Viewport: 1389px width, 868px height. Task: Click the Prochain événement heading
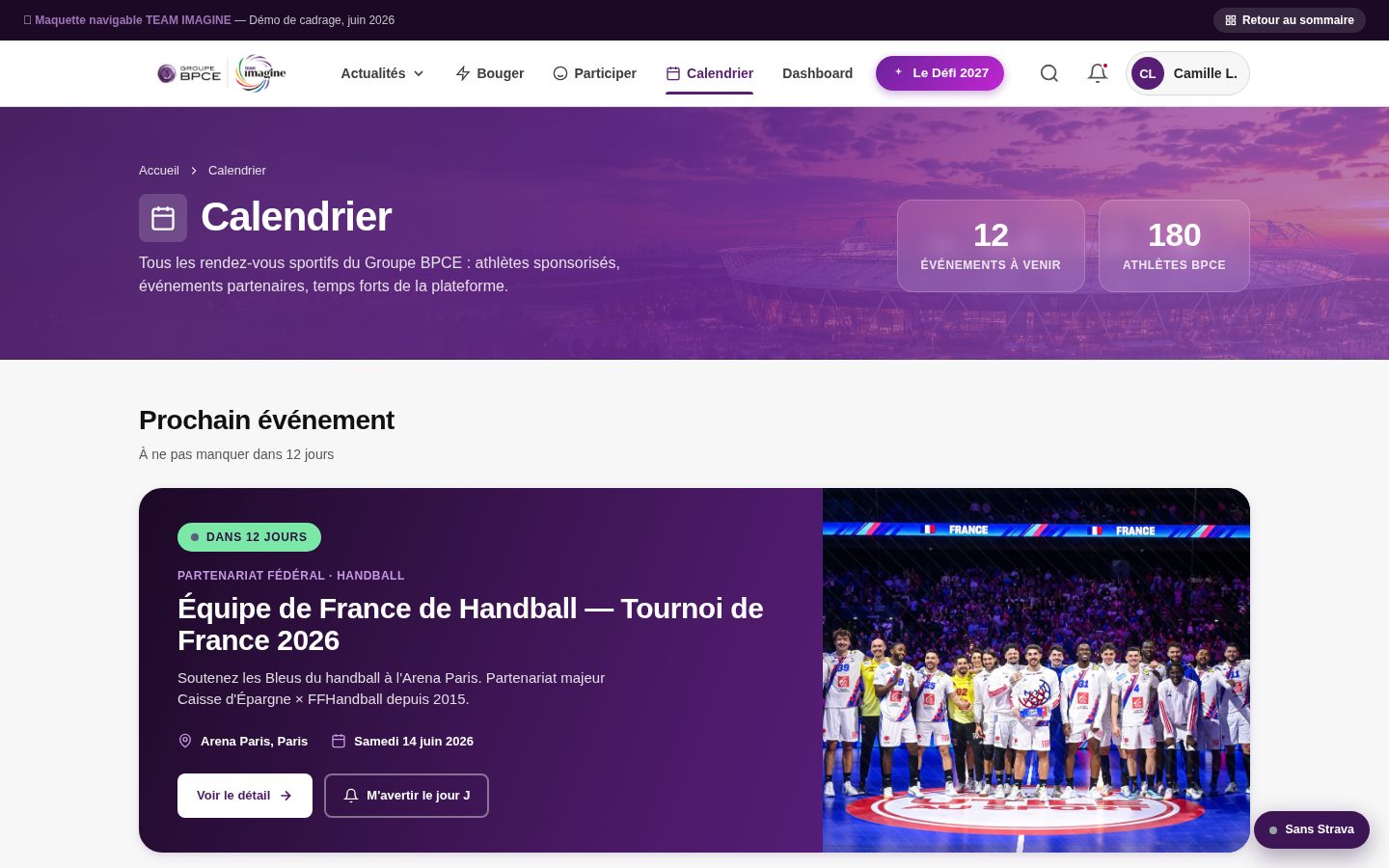(x=266, y=420)
